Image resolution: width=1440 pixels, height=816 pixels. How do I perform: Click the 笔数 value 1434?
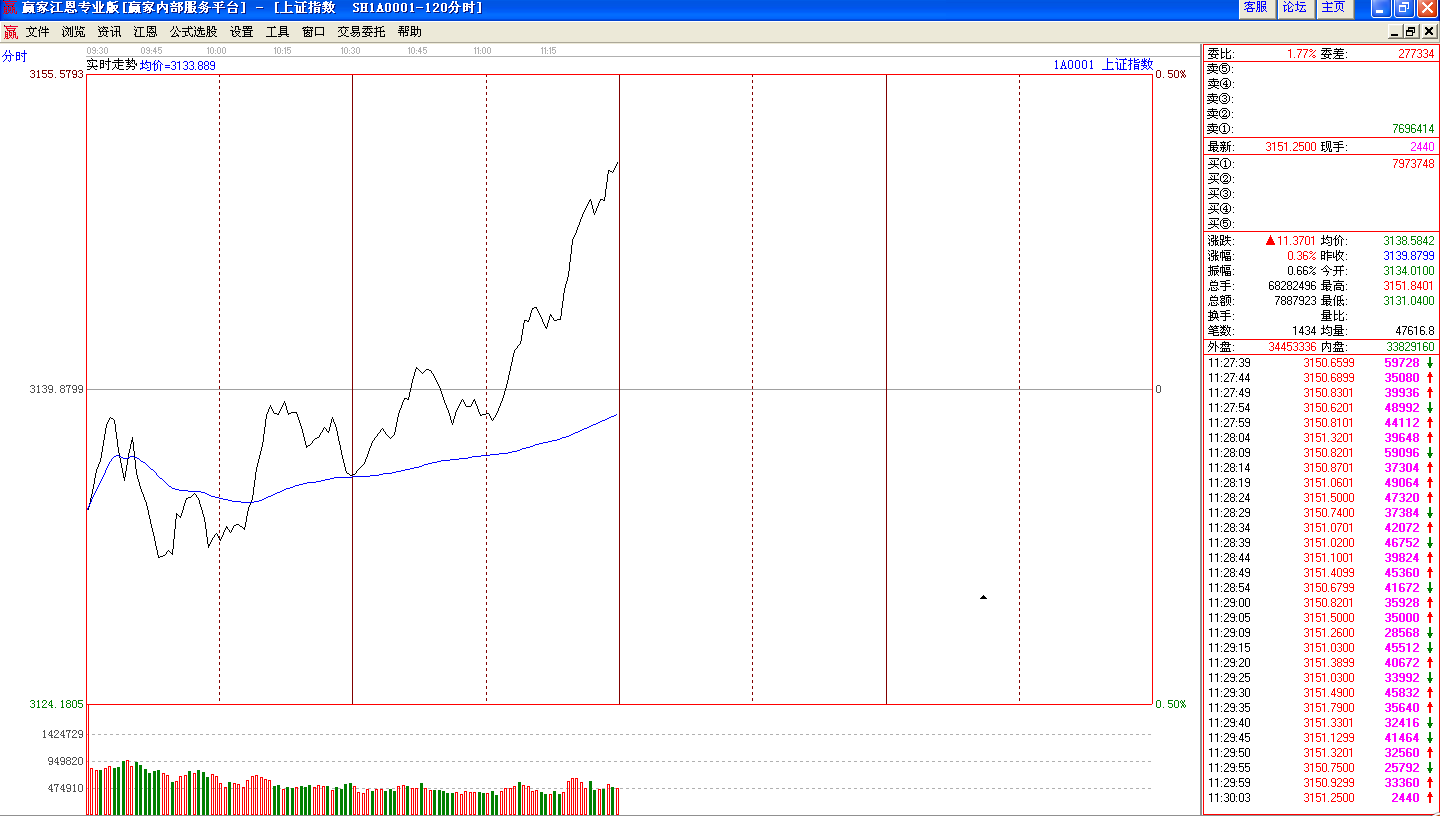[x=1304, y=331]
